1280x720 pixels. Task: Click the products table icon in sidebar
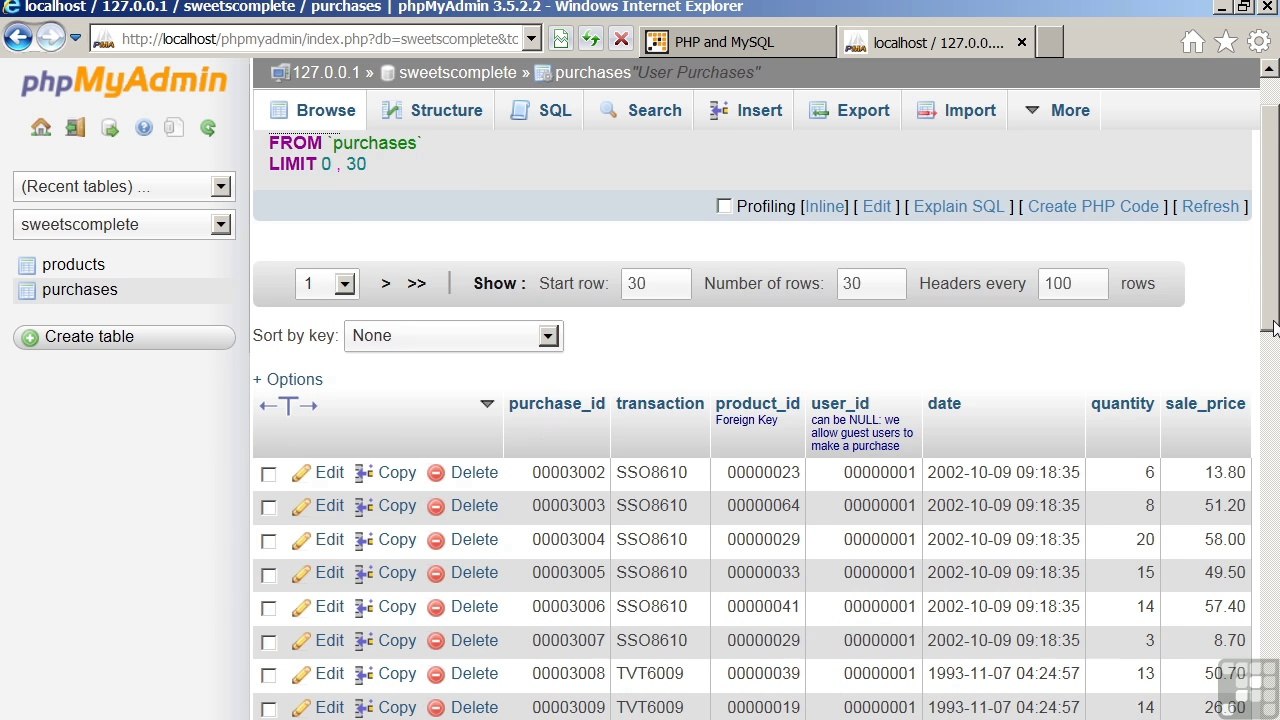[27, 265]
